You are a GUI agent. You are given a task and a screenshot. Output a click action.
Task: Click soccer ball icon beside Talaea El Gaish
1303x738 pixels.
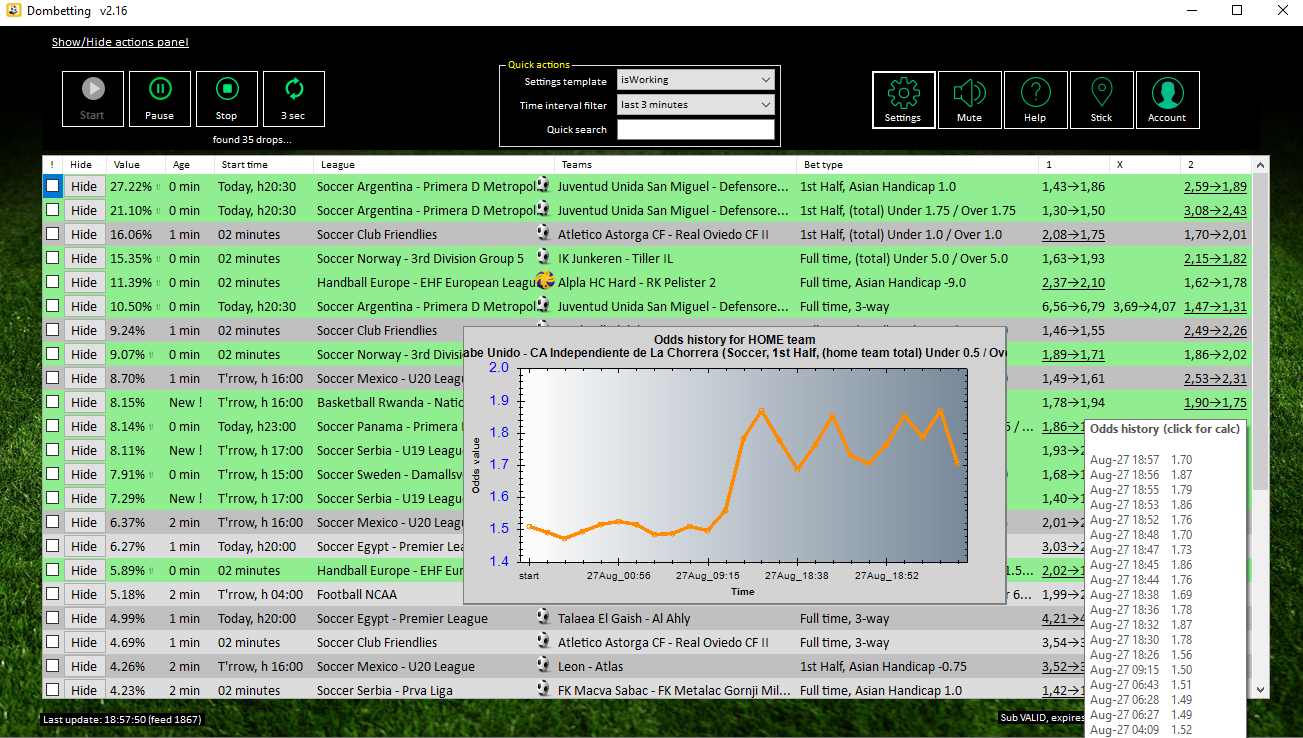[x=543, y=617]
